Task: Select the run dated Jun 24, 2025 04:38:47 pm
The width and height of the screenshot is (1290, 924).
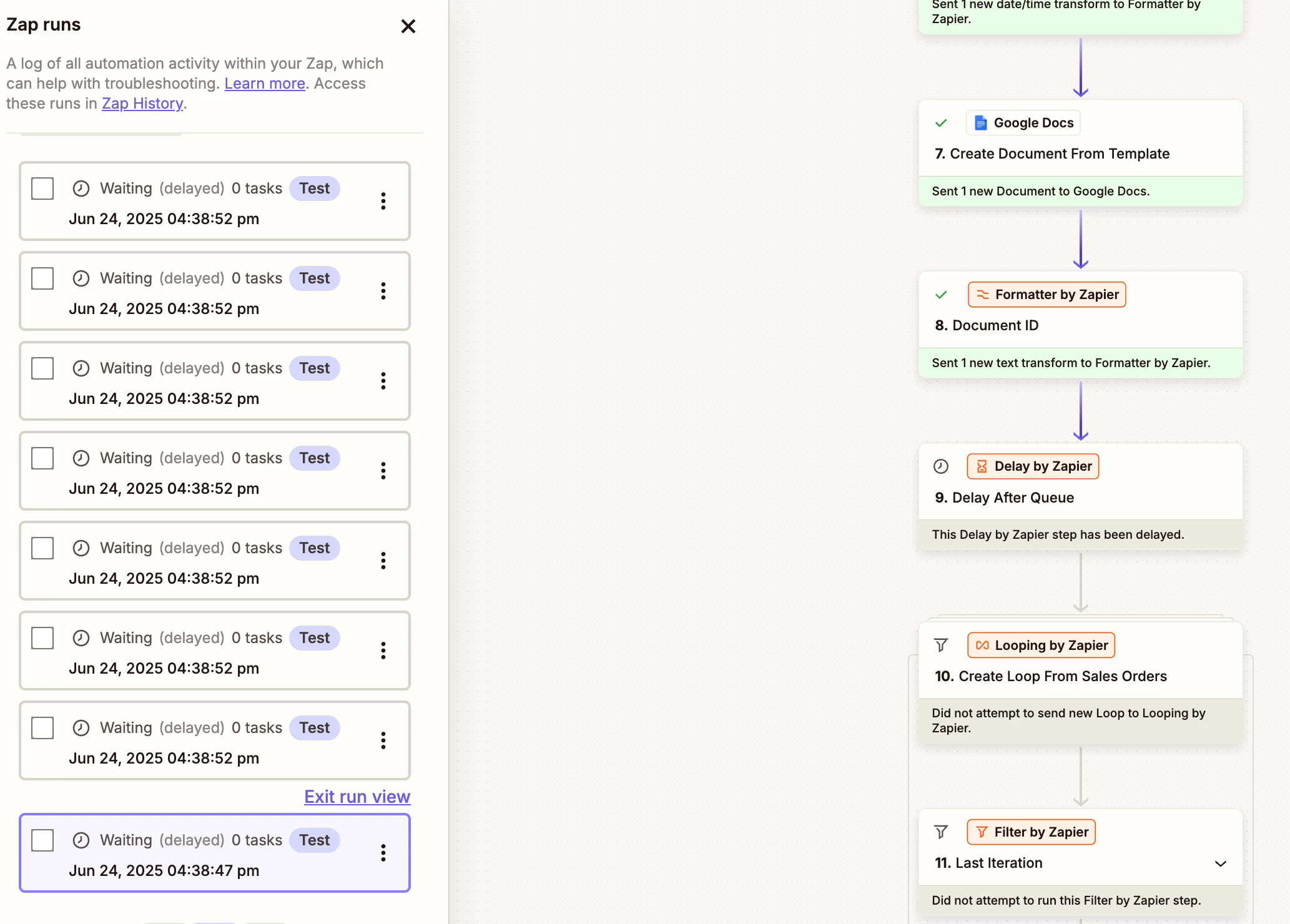Action: pyautogui.click(x=215, y=853)
